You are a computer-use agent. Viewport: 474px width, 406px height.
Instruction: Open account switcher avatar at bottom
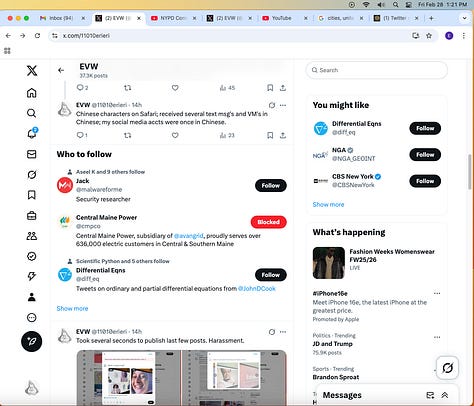click(x=32, y=389)
